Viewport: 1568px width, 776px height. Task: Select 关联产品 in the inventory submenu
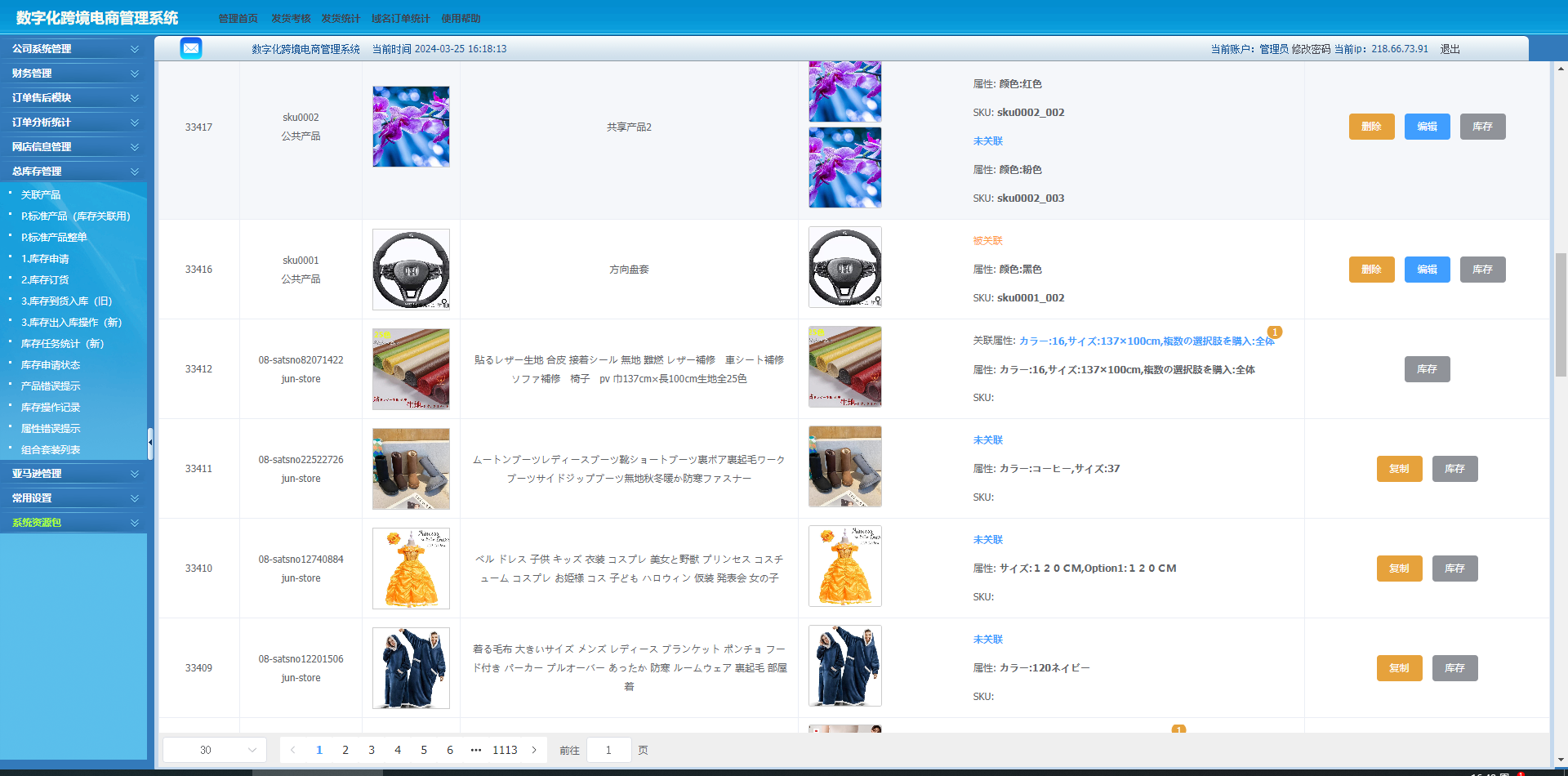pyautogui.click(x=41, y=195)
